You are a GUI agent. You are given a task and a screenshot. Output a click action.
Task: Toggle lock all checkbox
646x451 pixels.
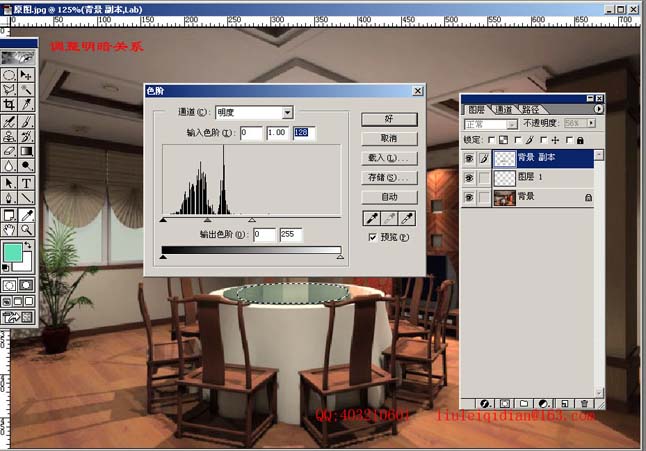(x=569, y=140)
